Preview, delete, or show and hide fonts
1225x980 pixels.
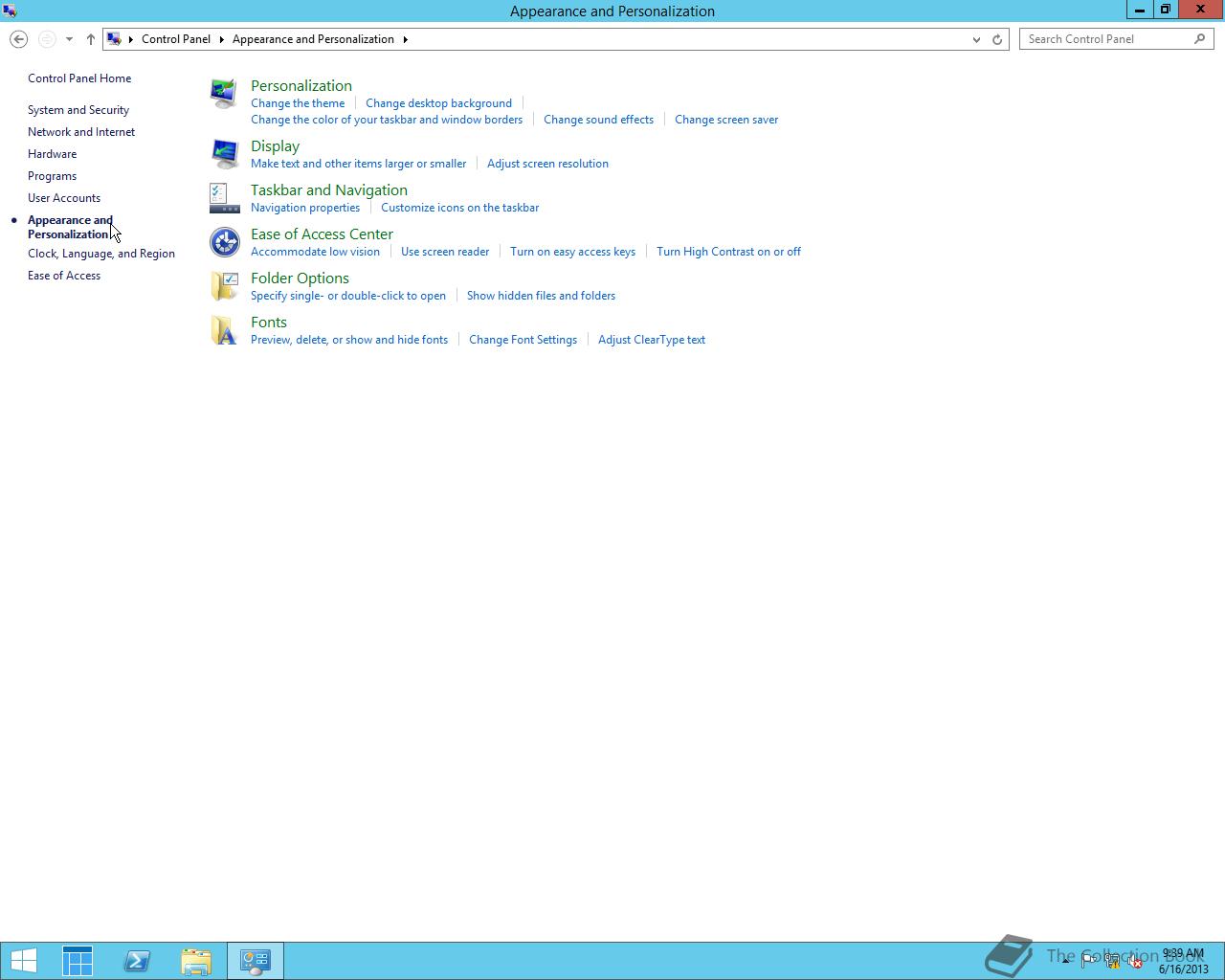[x=349, y=340]
